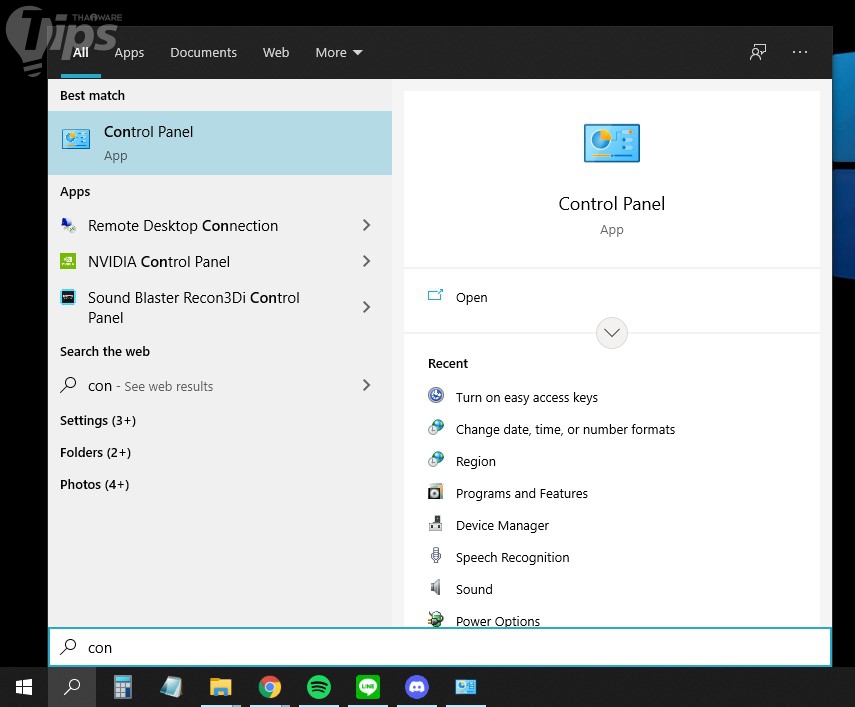Click the Speech Recognition microphone icon

pyautogui.click(x=436, y=555)
